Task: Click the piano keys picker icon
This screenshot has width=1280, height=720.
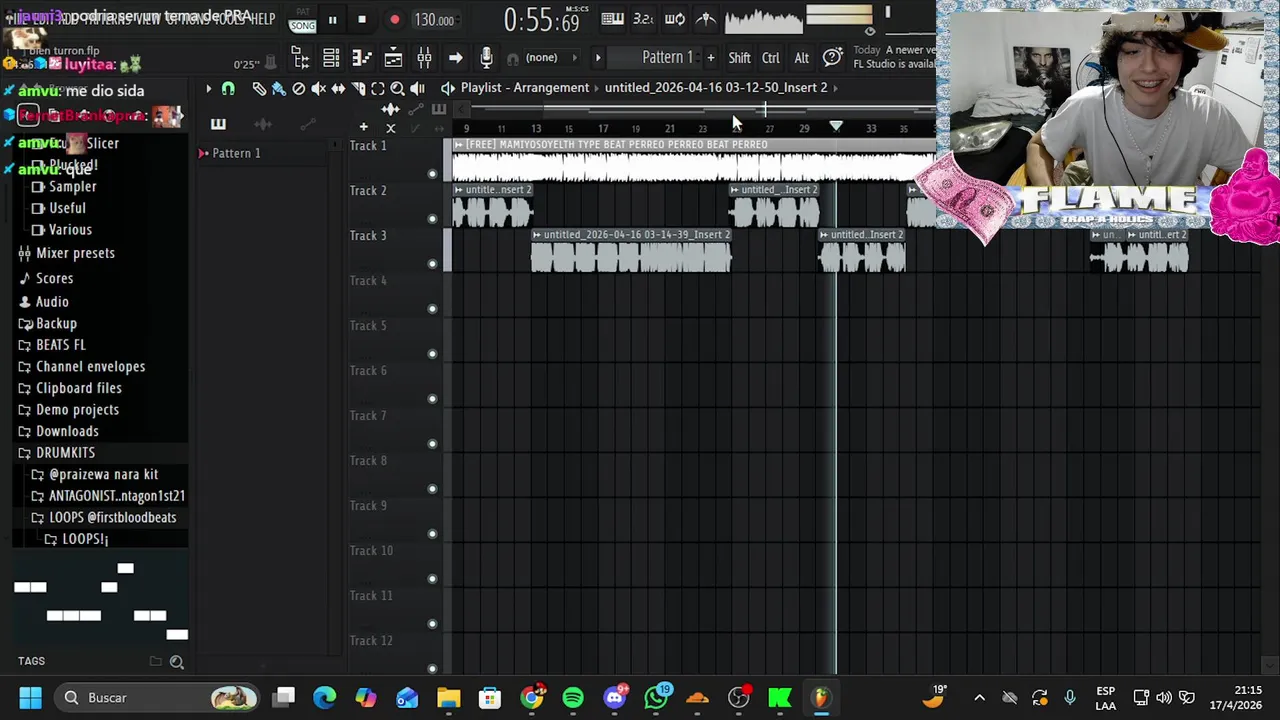Action: click(x=218, y=124)
